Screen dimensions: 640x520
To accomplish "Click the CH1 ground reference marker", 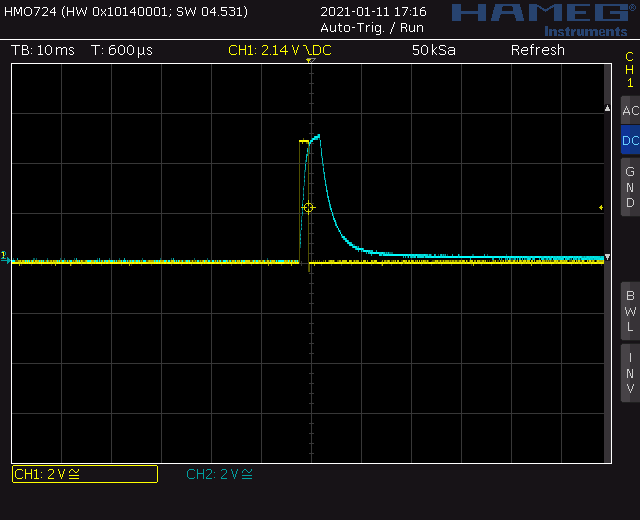I will 5,258.
